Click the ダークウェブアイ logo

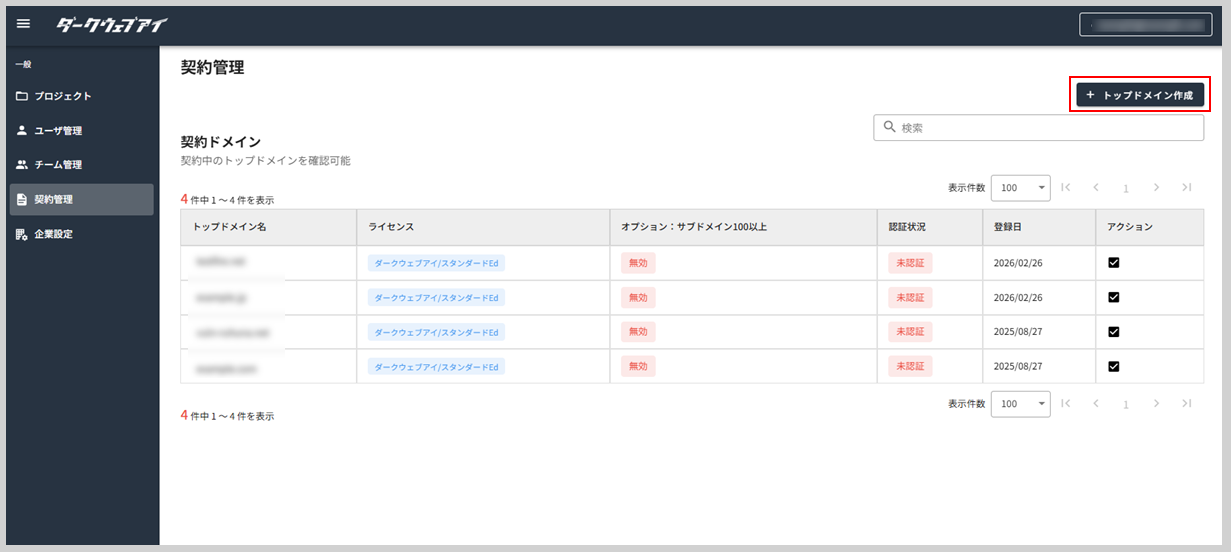(x=111, y=24)
